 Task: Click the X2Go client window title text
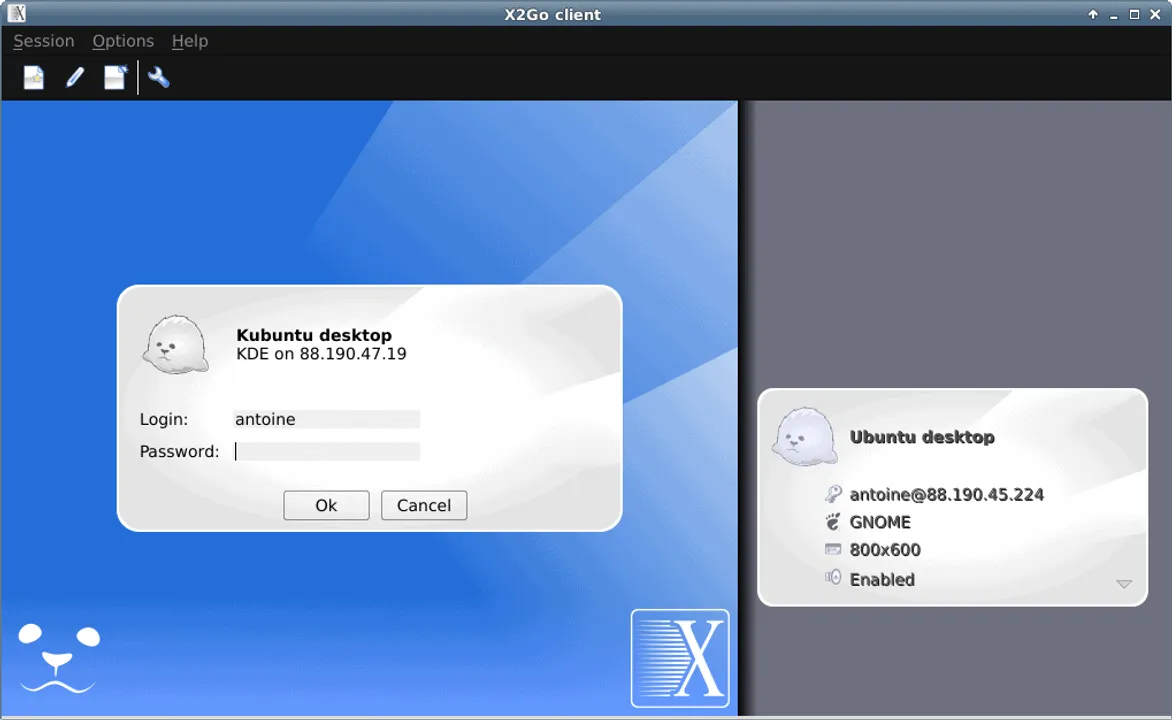pyautogui.click(x=552, y=14)
